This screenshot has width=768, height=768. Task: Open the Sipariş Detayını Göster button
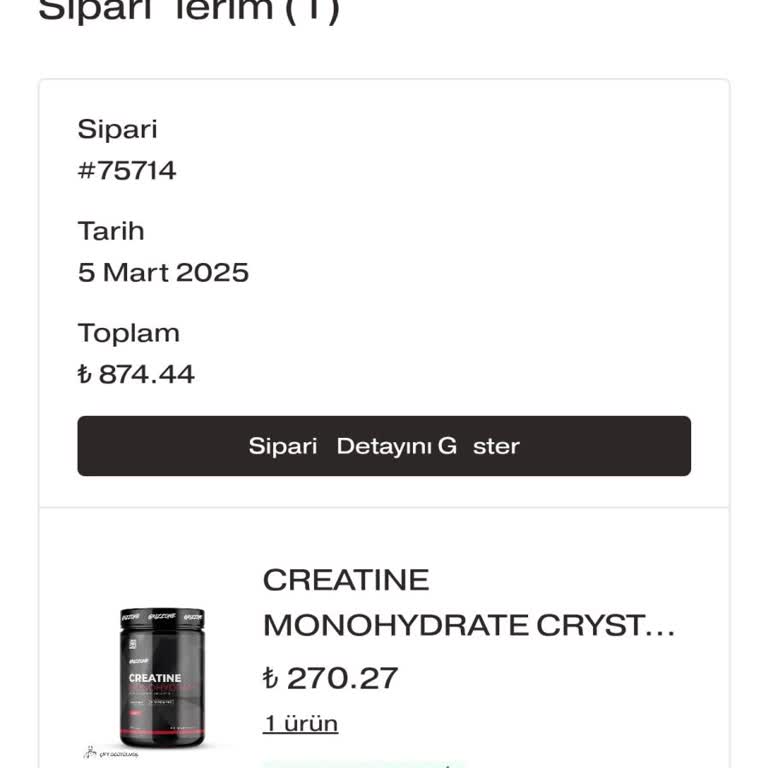click(384, 446)
